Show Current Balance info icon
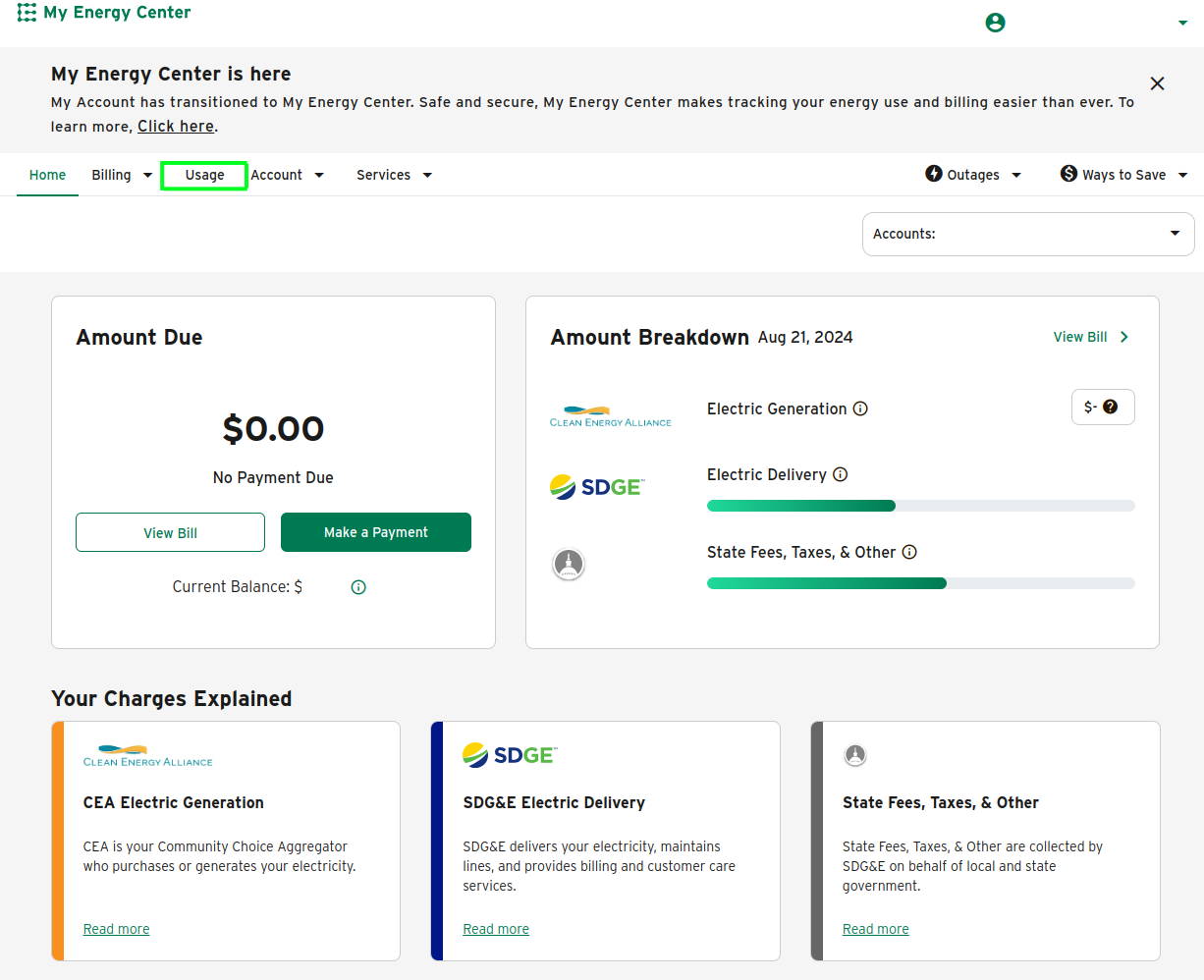This screenshot has height=980, width=1204. pyautogui.click(x=358, y=587)
